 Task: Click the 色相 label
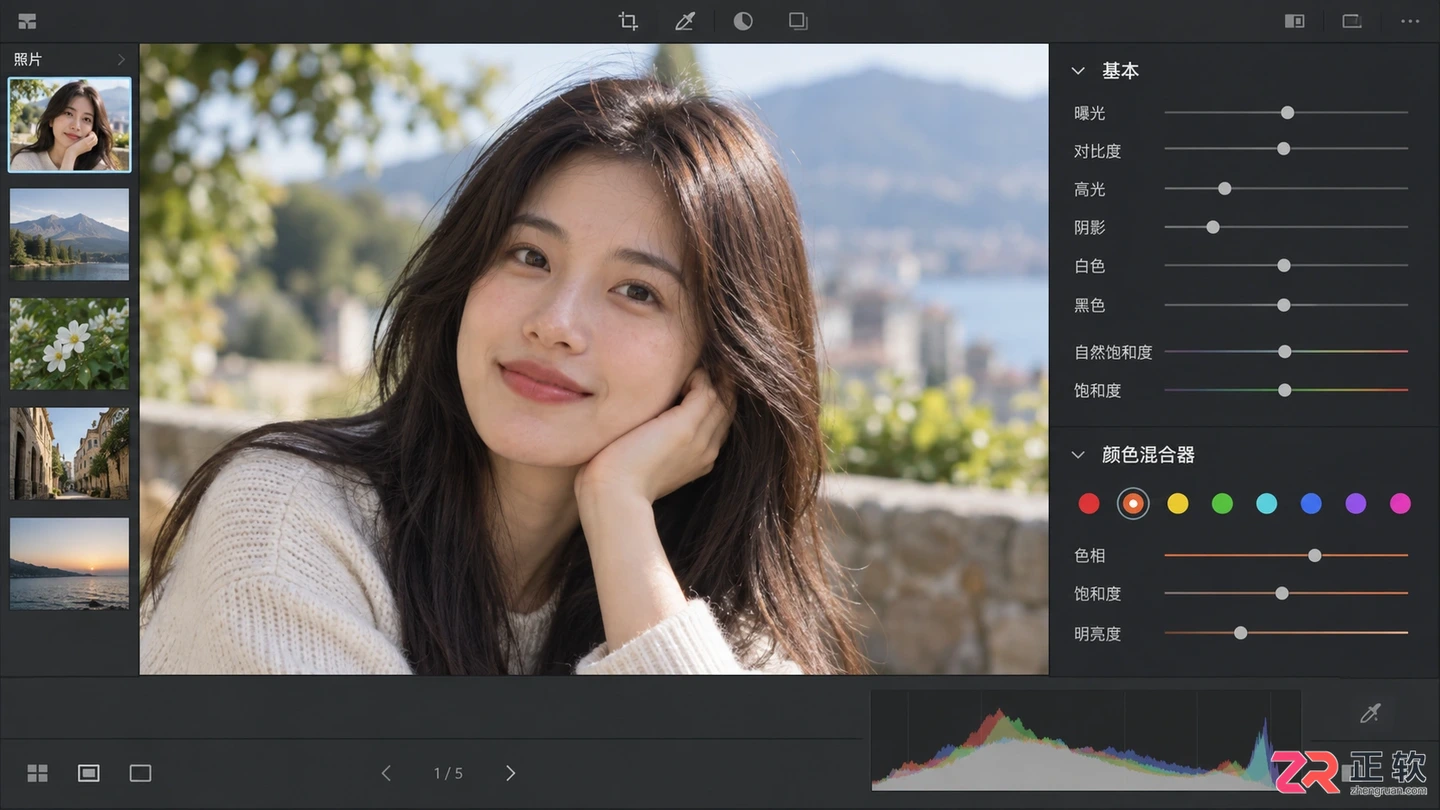click(1090, 555)
